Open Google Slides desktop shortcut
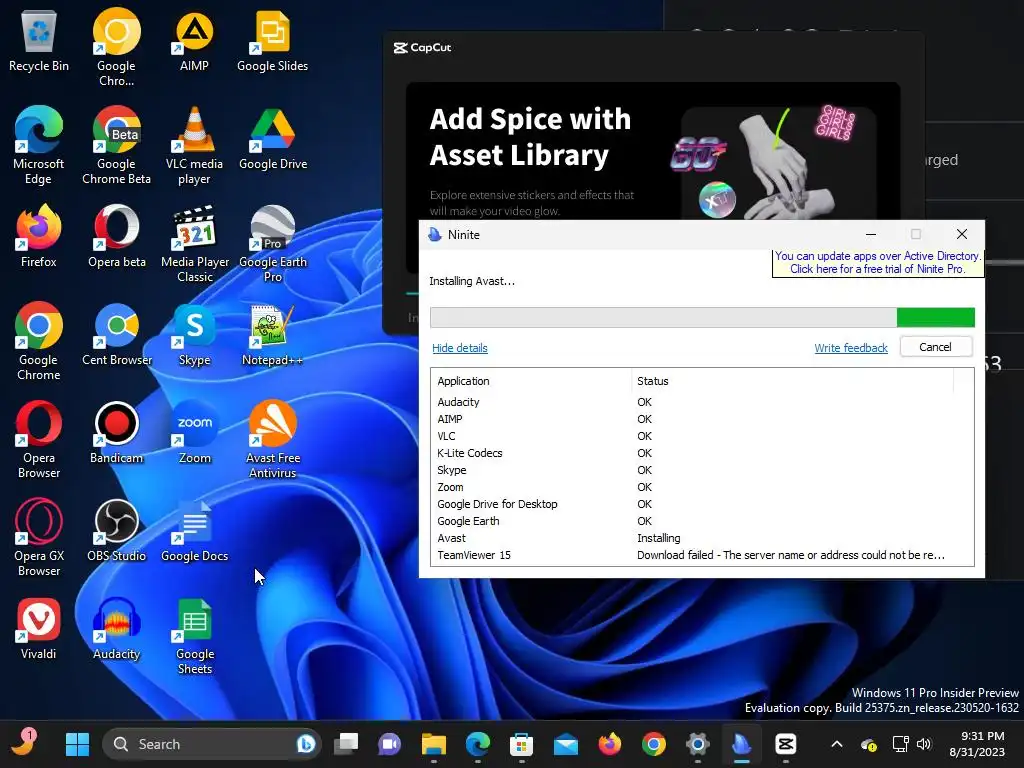The height and width of the screenshot is (768, 1024). coord(272,42)
